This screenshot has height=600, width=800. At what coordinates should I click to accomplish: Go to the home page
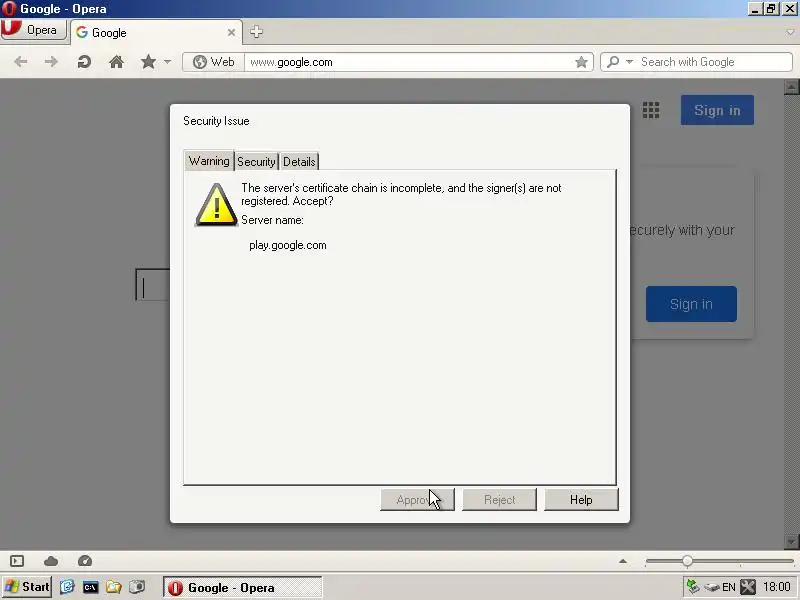point(116,62)
